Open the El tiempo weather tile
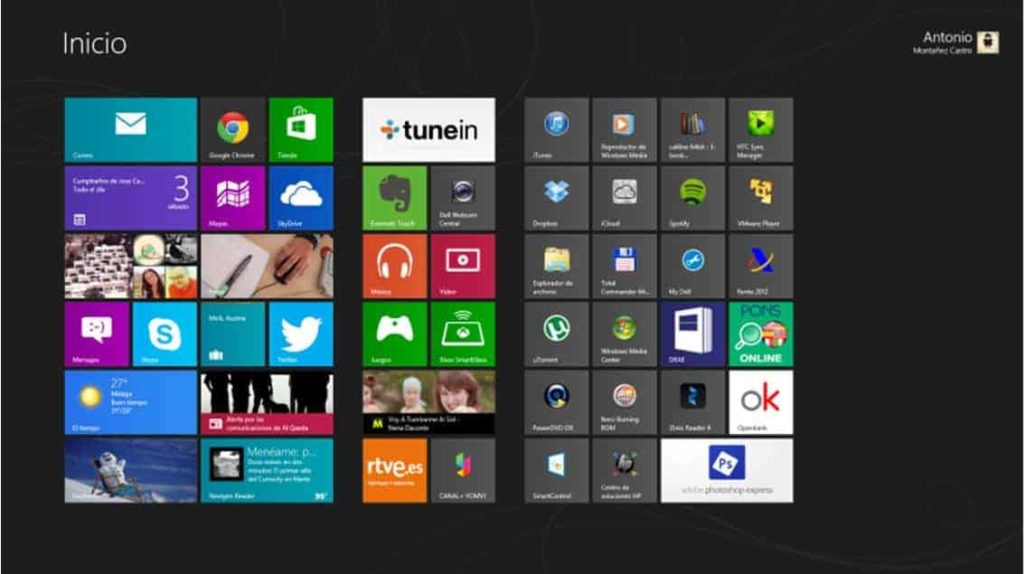The width and height of the screenshot is (1024, 574). 130,402
